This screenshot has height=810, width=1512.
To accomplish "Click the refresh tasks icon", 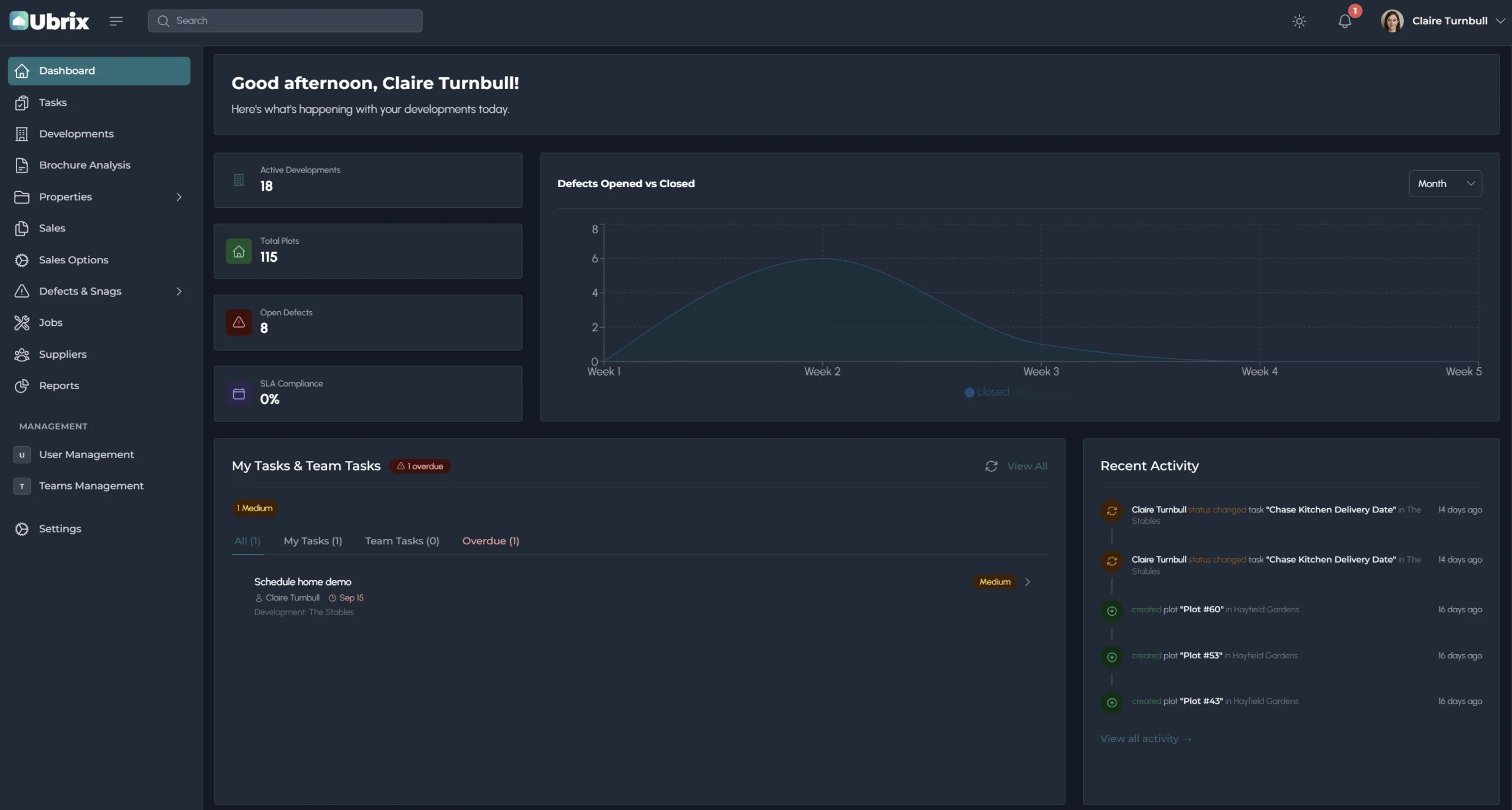I will tap(991, 466).
